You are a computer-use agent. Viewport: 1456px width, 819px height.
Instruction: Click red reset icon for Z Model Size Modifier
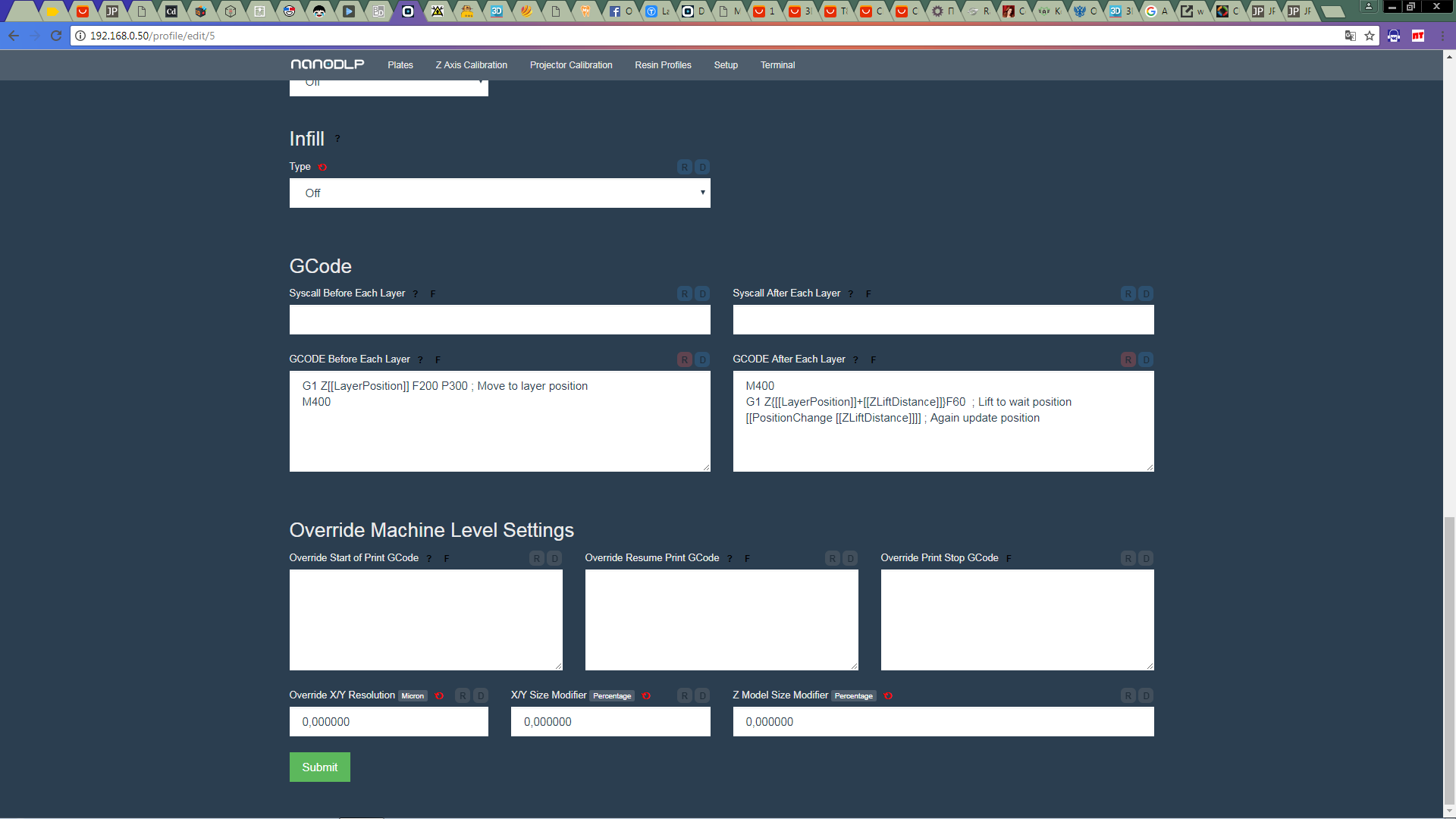point(888,696)
